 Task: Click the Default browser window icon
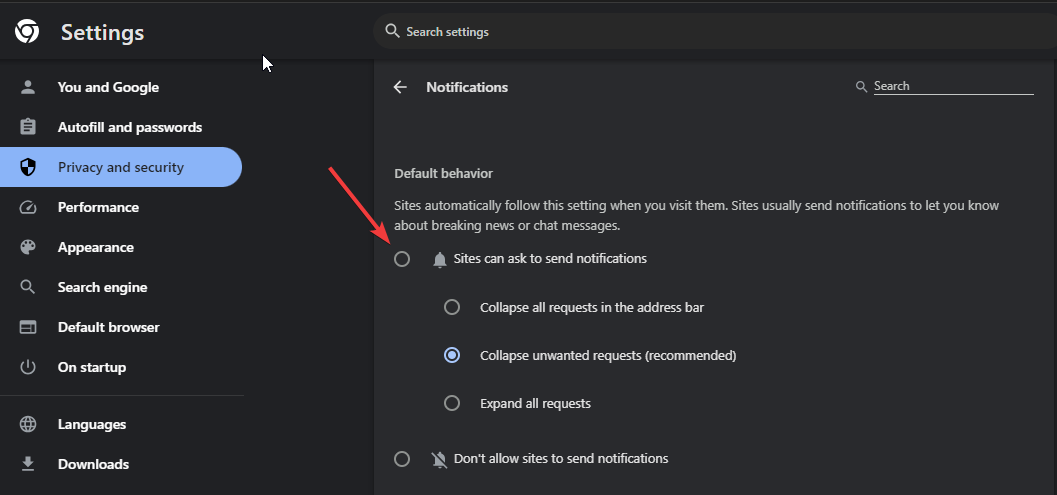coord(28,327)
